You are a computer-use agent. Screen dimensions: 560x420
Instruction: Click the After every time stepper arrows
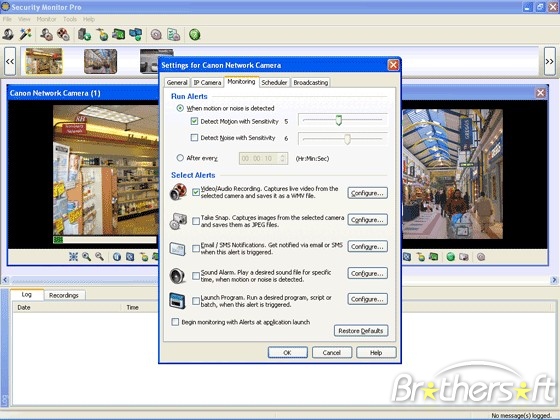click(x=282, y=158)
